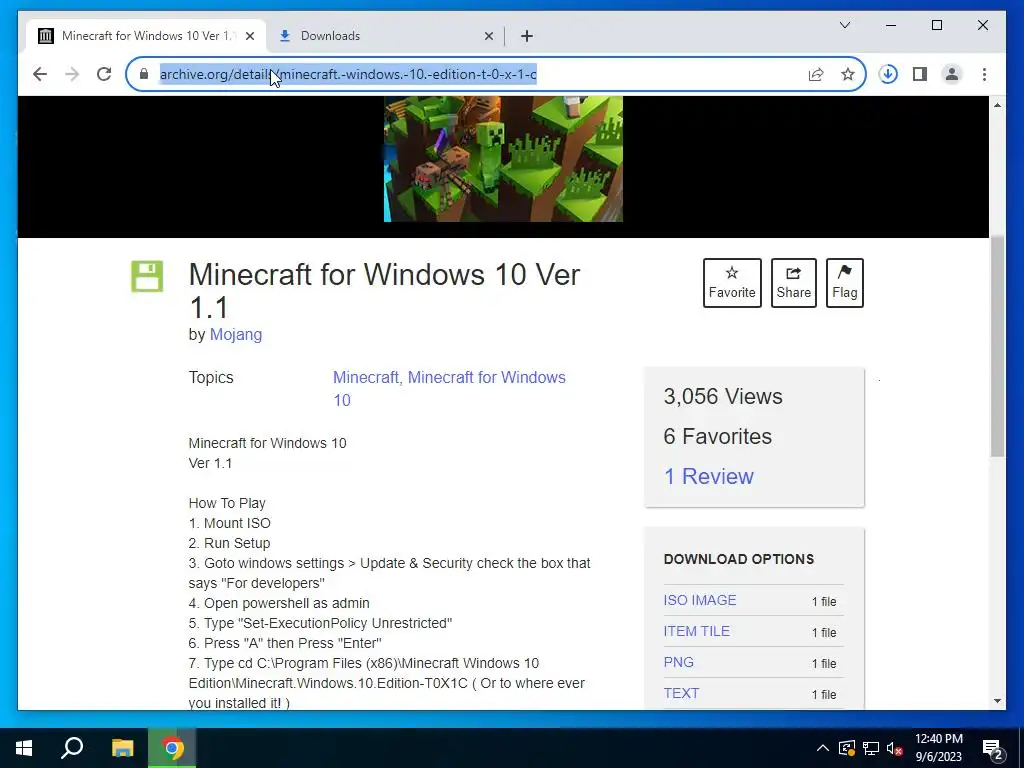This screenshot has height=768, width=1024.
Task: View site information via the lock icon
Action: point(144,74)
